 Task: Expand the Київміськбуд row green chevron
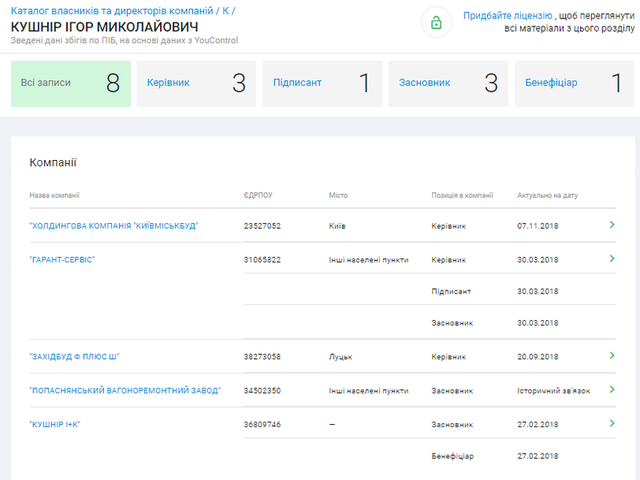612,225
